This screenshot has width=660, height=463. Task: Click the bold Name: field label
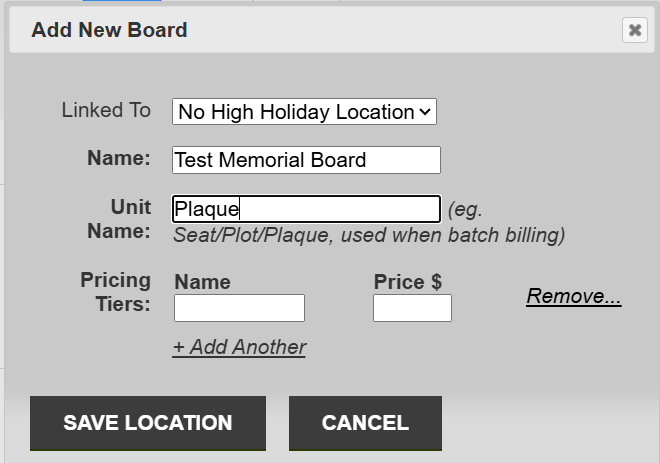(x=118, y=158)
